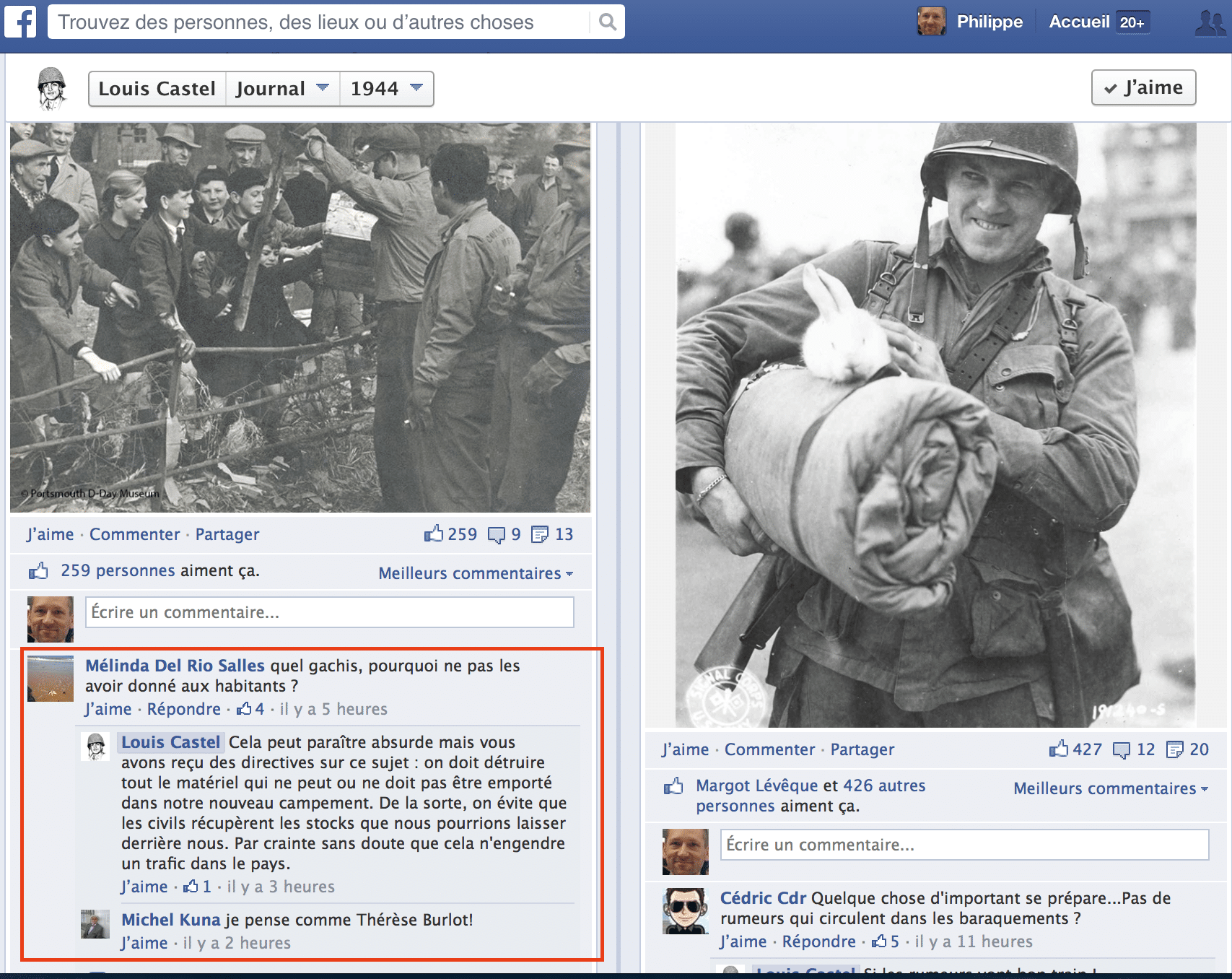Click the 20+ notification badge
1232x979 pixels.
[x=1132, y=22]
